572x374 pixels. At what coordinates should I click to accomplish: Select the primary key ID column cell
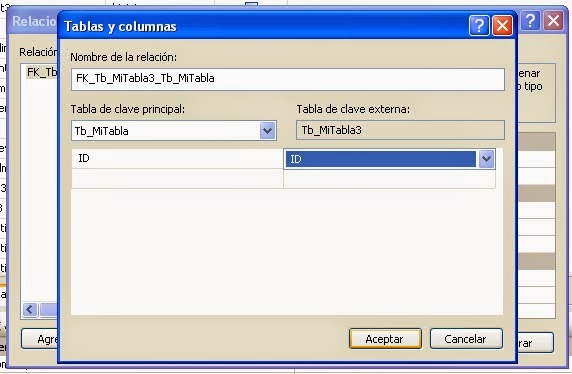[x=177, y=158]
